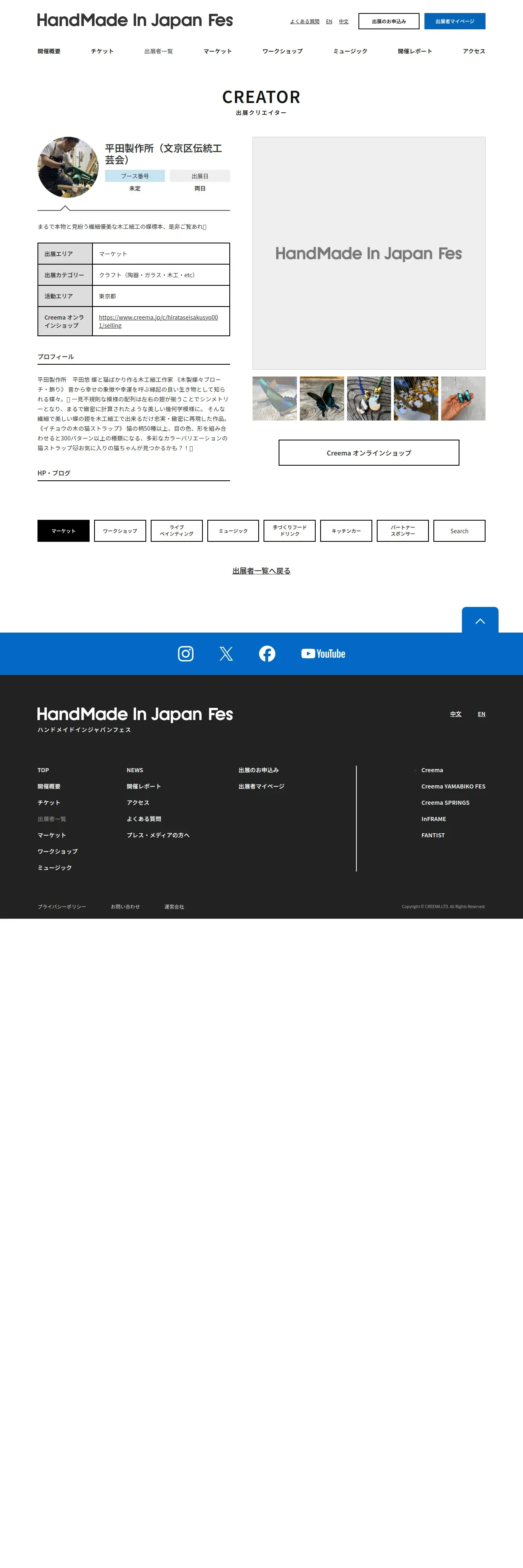Viewport: 523px width, 1568px height.
Task: Open footer ワークショップ link
Action: (x=58, y=852)
